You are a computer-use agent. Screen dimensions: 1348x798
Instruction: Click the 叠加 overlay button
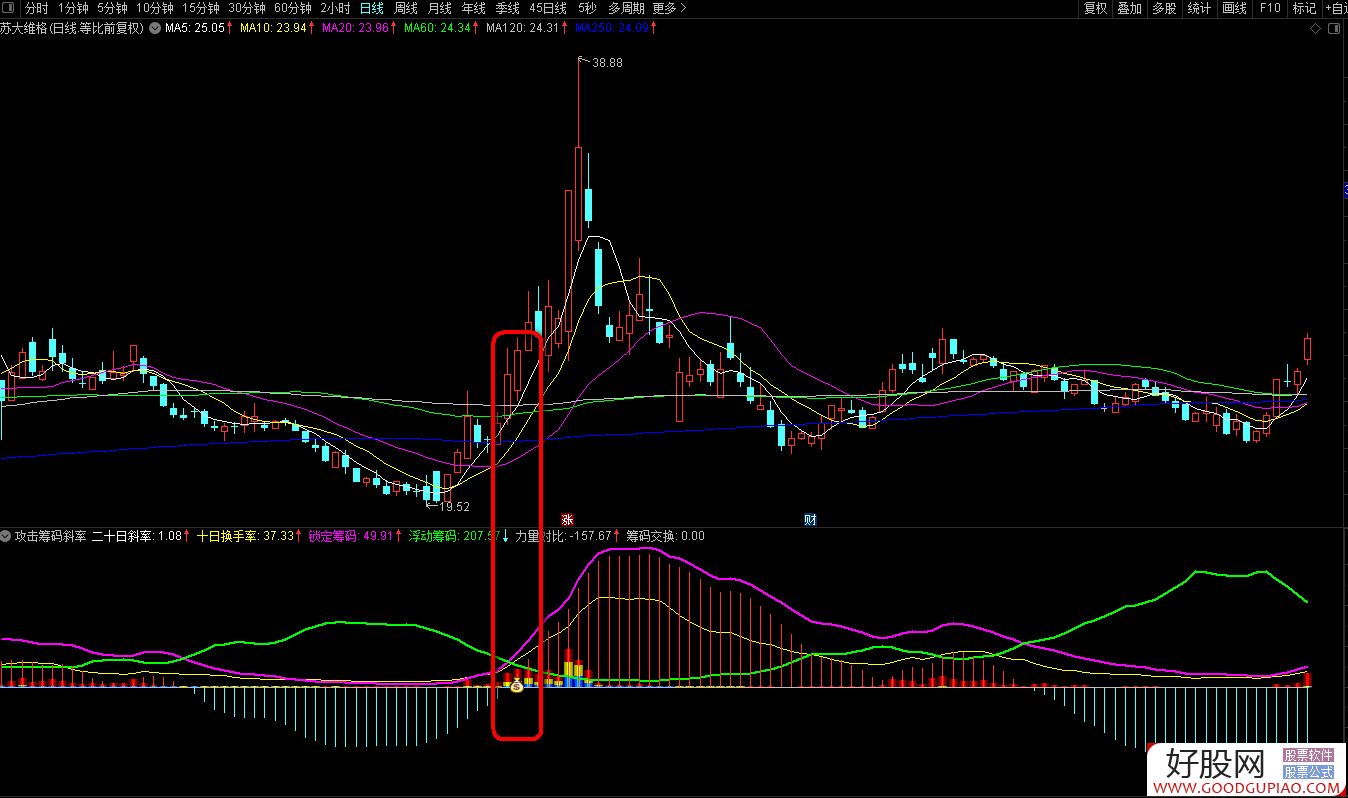click(x=1130, y=8)
